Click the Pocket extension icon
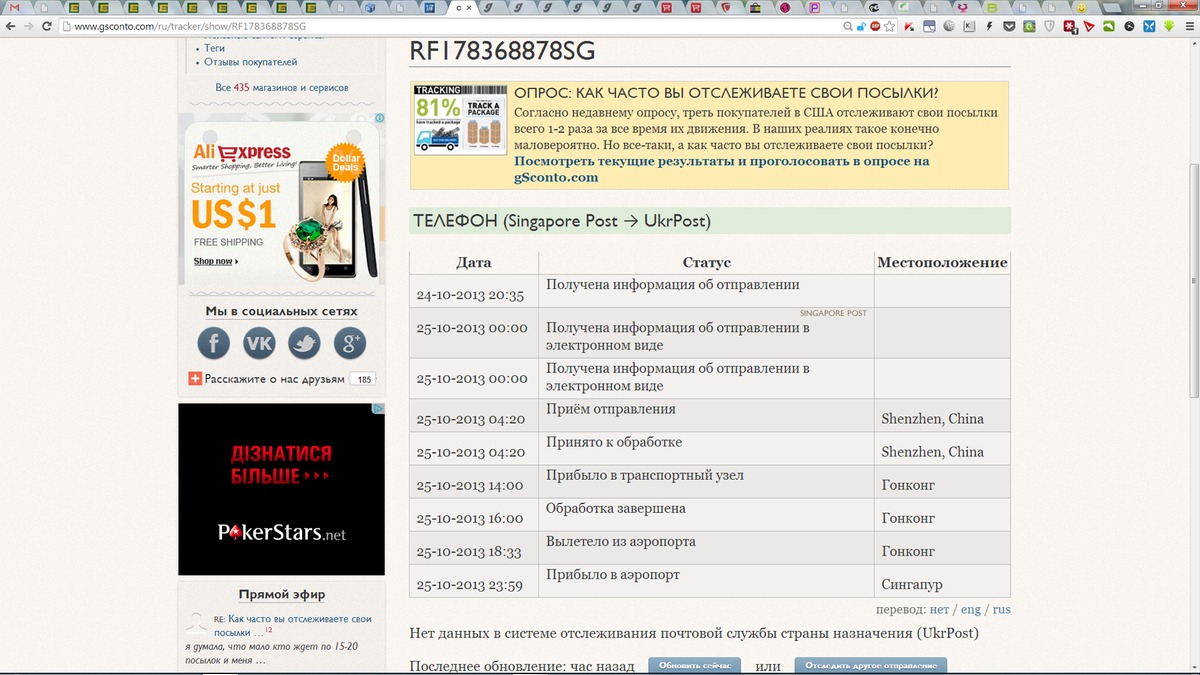Viewport: 1200px width, 675px height. pyautogui.click(x=1008, y=26)
